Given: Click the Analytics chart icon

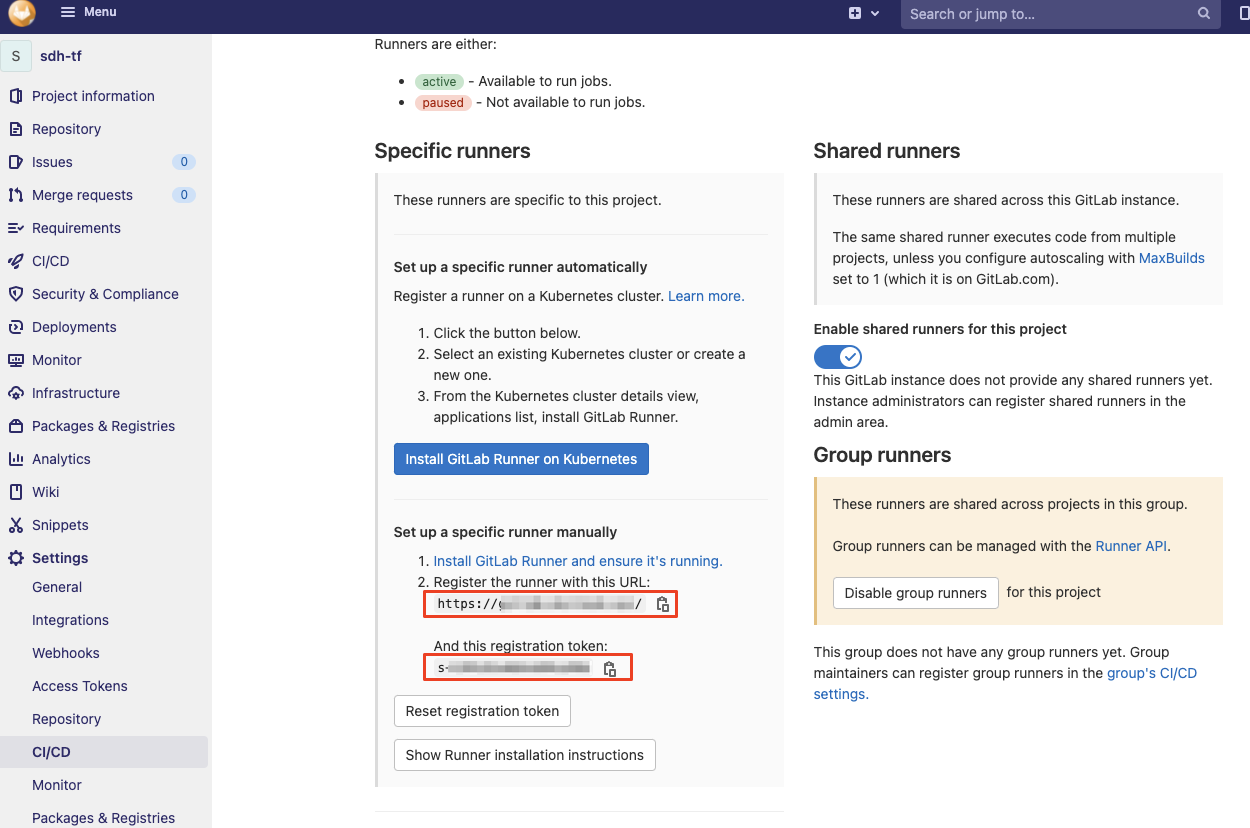Looking at the screenshot, I should [x=15, y=459].
